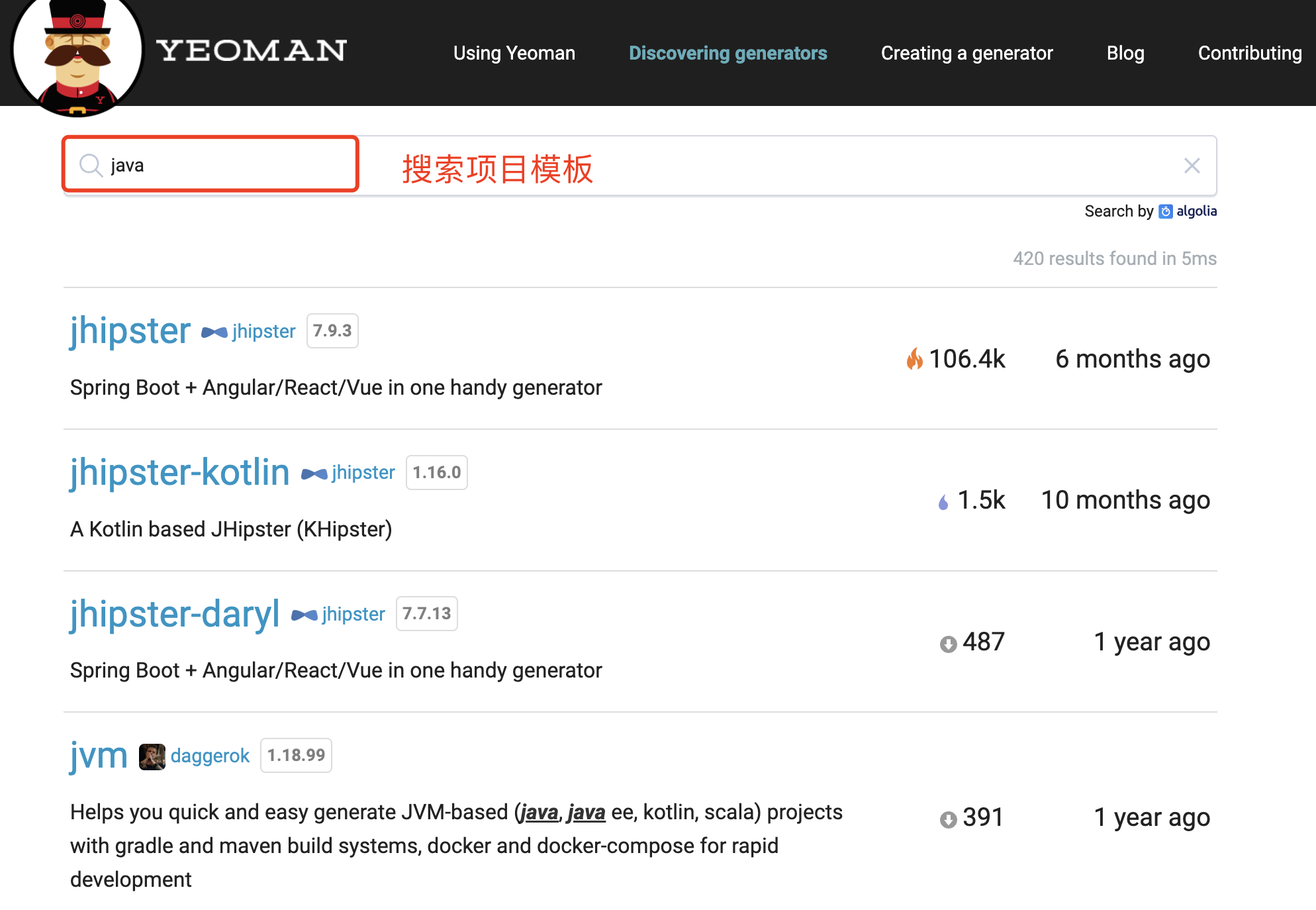Open Using Yeoman menu
This screenshot has height=910, width=1316.
click(x=514, y=53)
